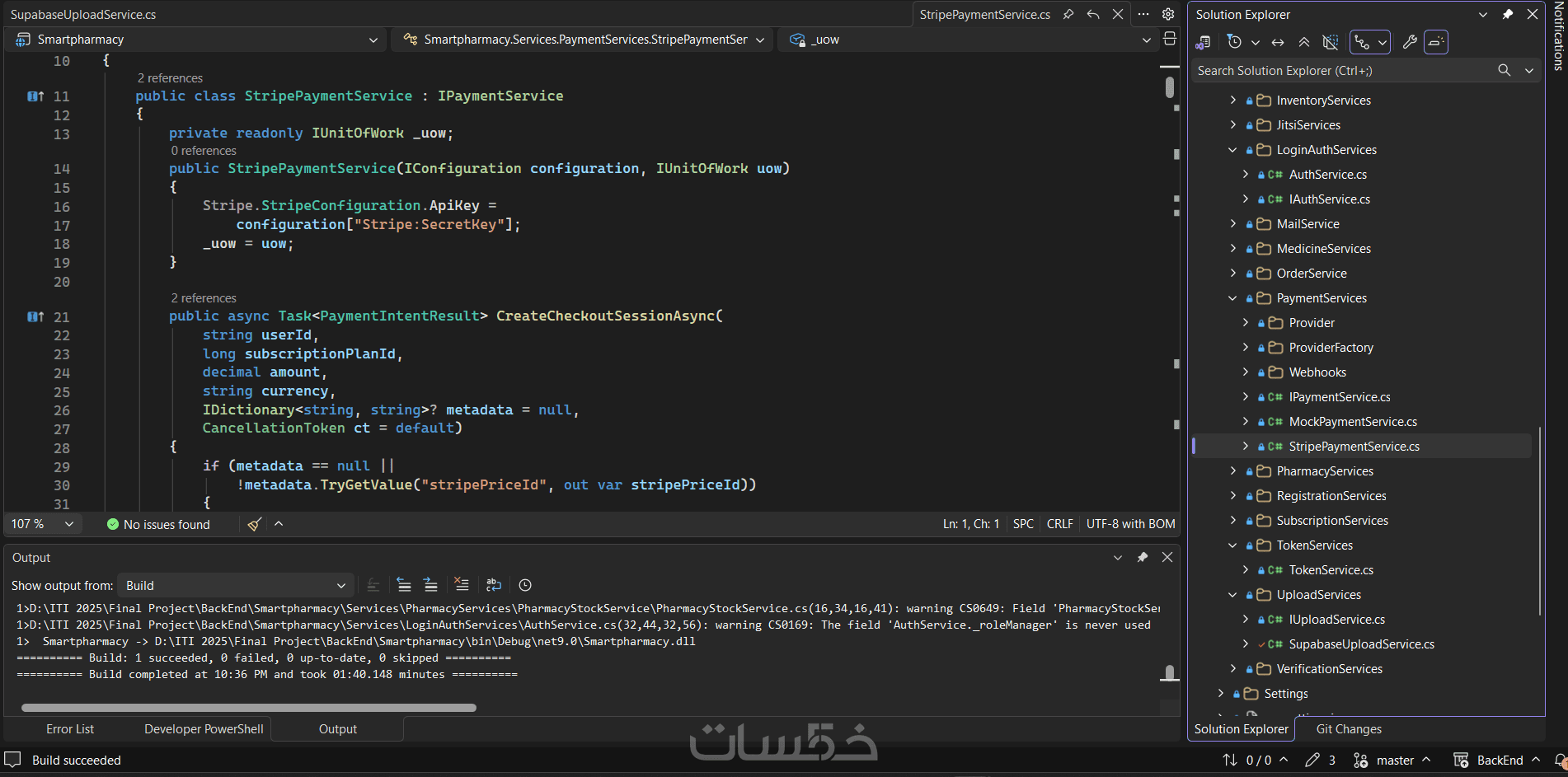Click the caret next to the cleanup broom
This screenshot has width=1568, height=777.
(279, 524)
